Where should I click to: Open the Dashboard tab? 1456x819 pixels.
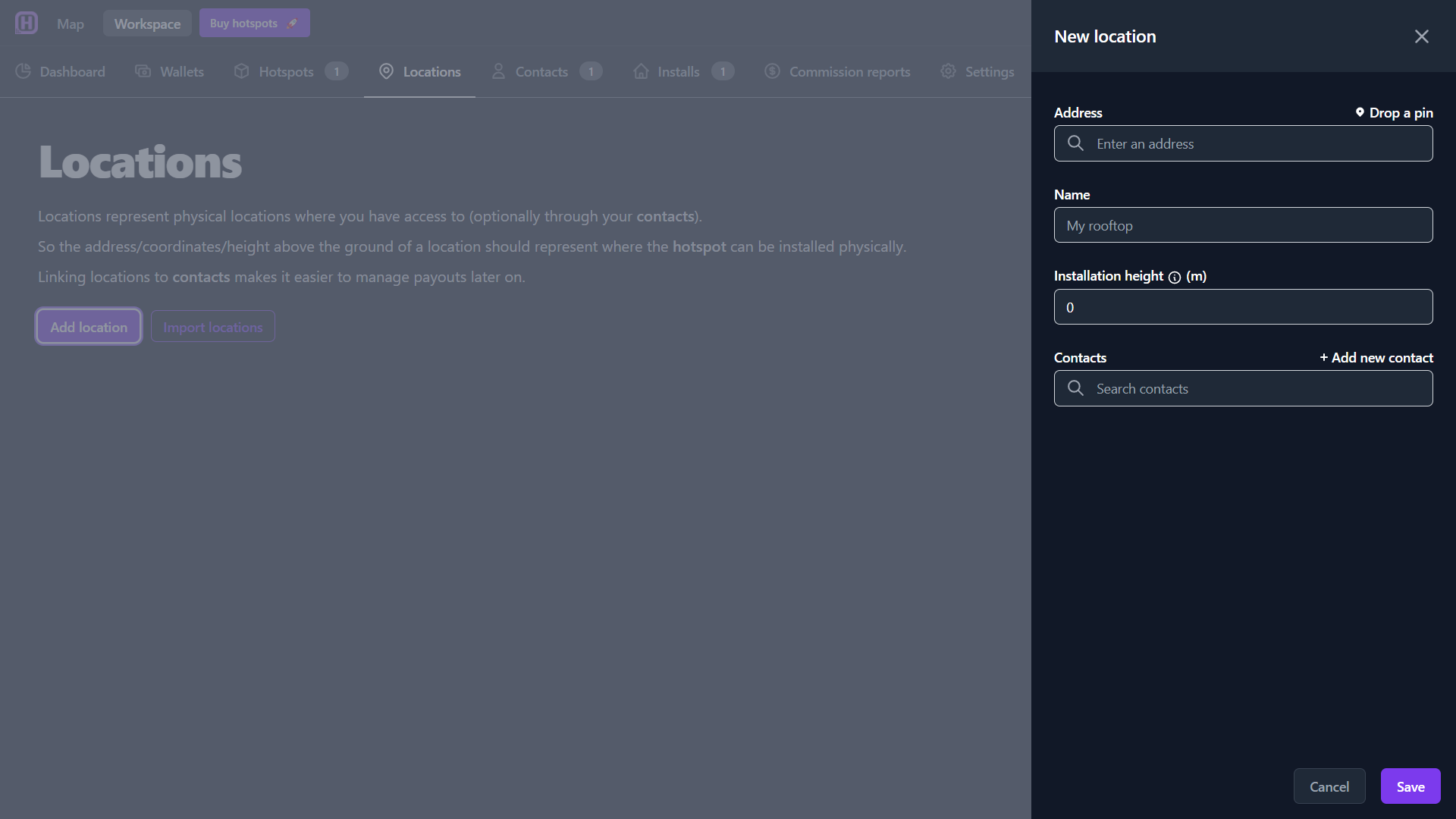click(61, 71)
